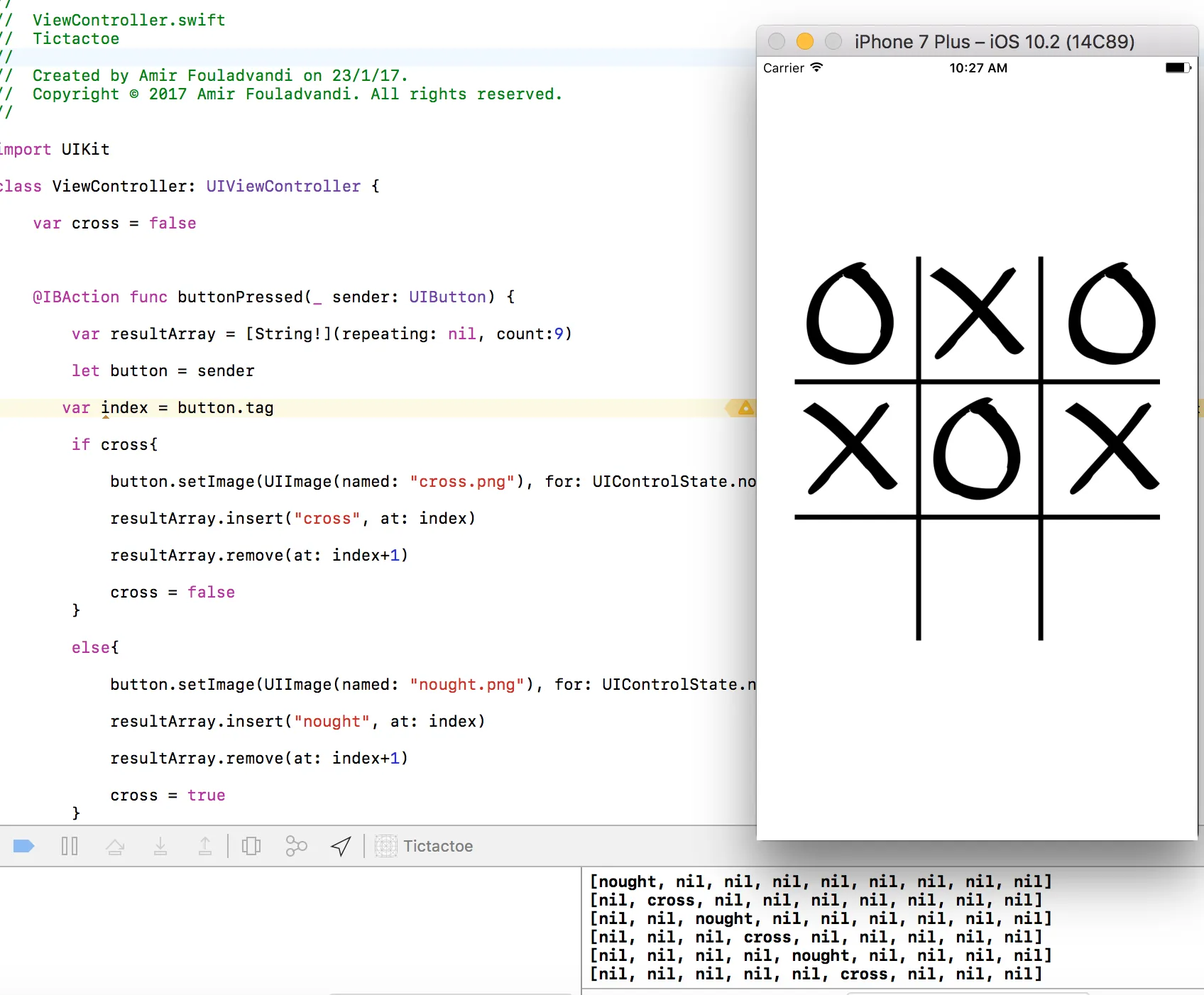Click 'UIButton' type in function signature
1204x995 pixels.
click(x=447, y=297)
